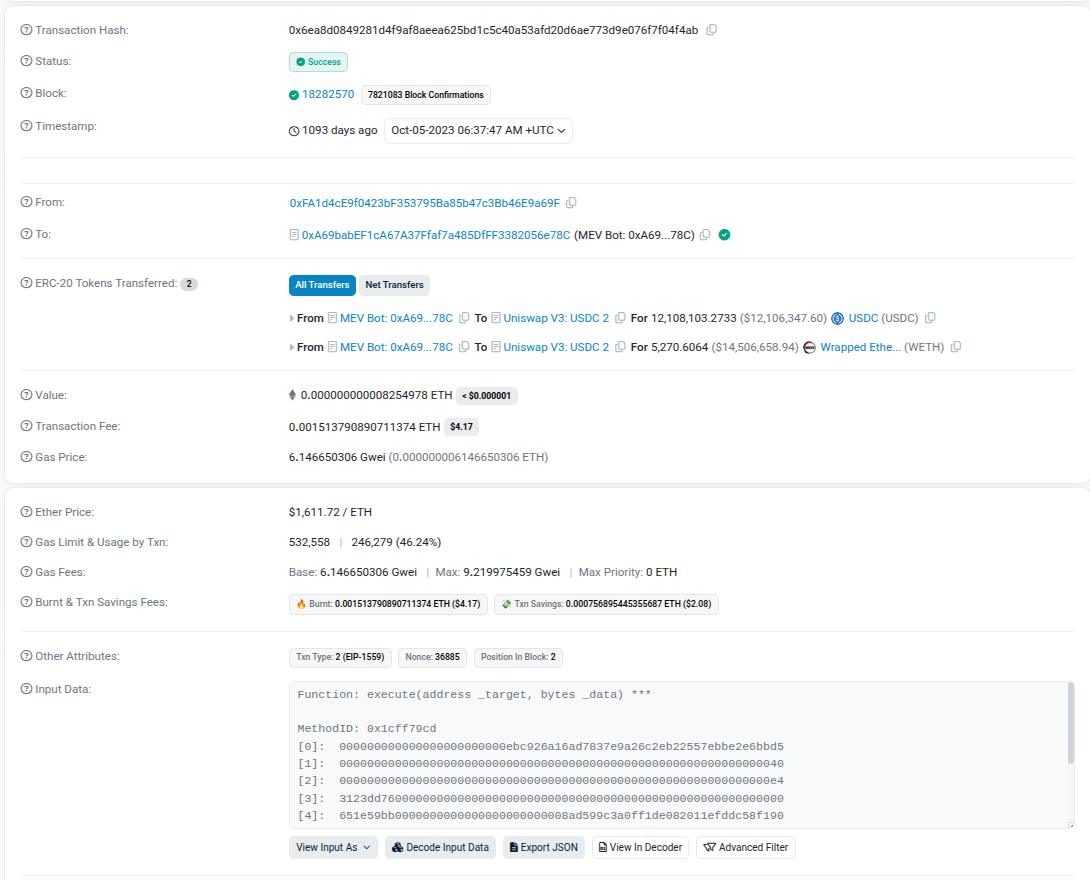Copy the To MEV Bot contract address
The height and width of the screenshot is (880, 1090).
click(x=705, y=235)
